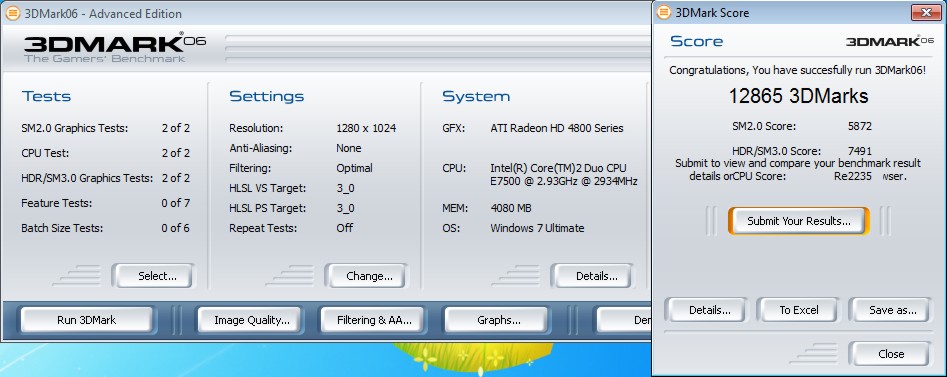
Task: View system Details
Action: [596, 276]
